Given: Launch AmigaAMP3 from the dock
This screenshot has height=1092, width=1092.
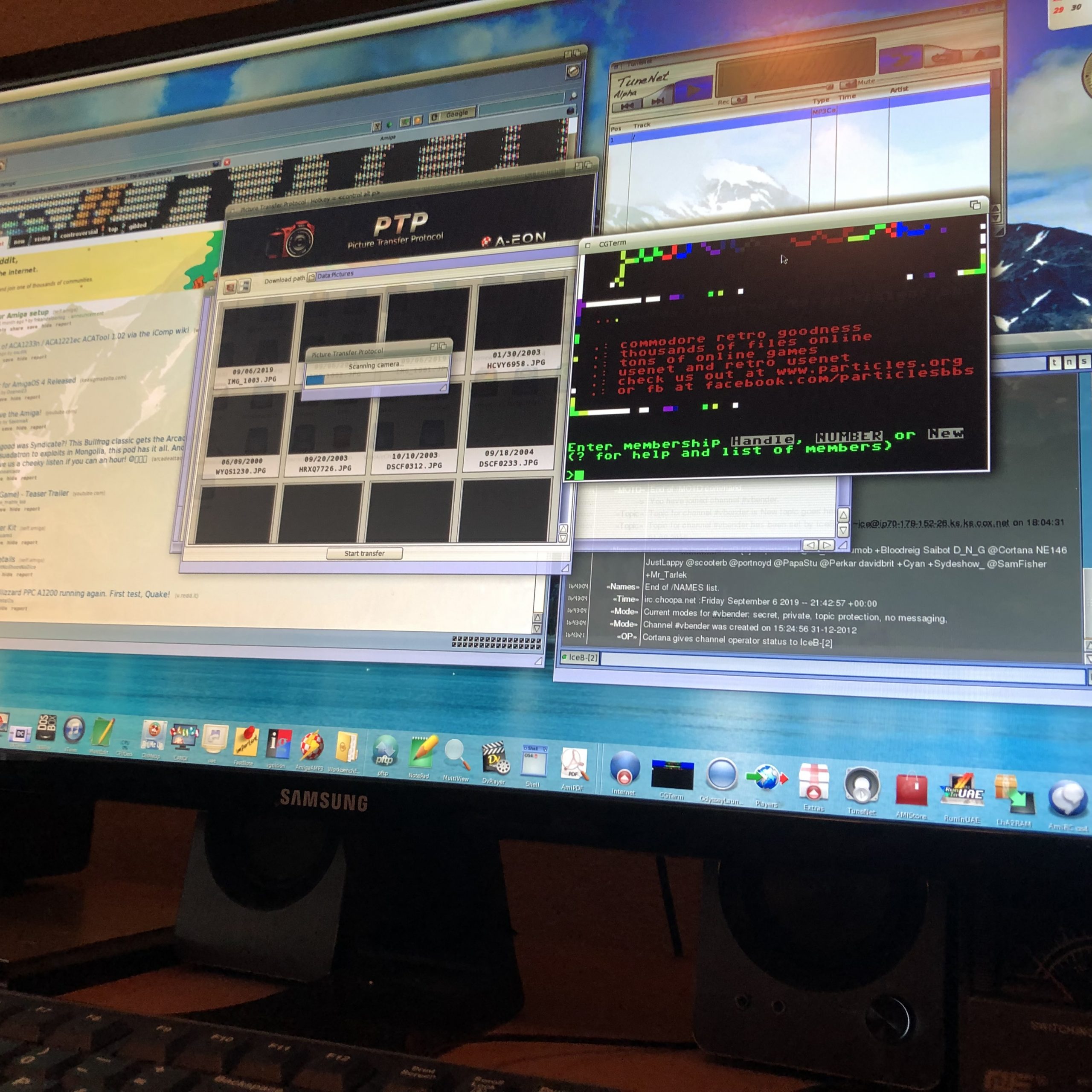Looking at the screenshot, I should (x=311, y=746).
